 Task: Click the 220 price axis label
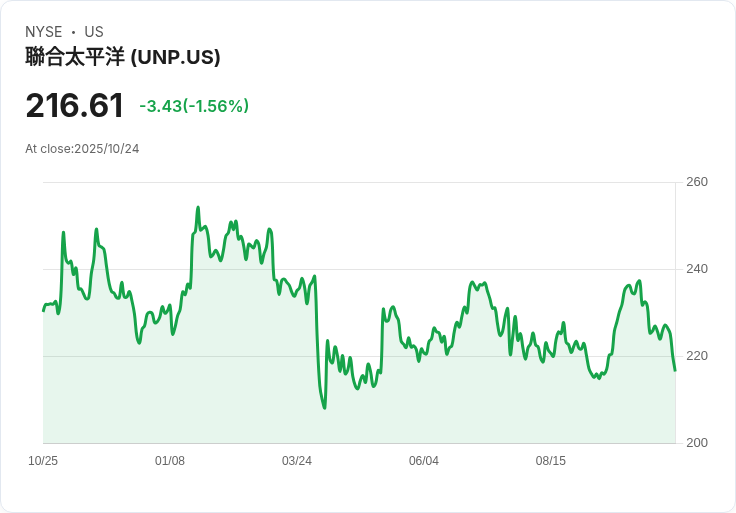[x=697, y=356]
